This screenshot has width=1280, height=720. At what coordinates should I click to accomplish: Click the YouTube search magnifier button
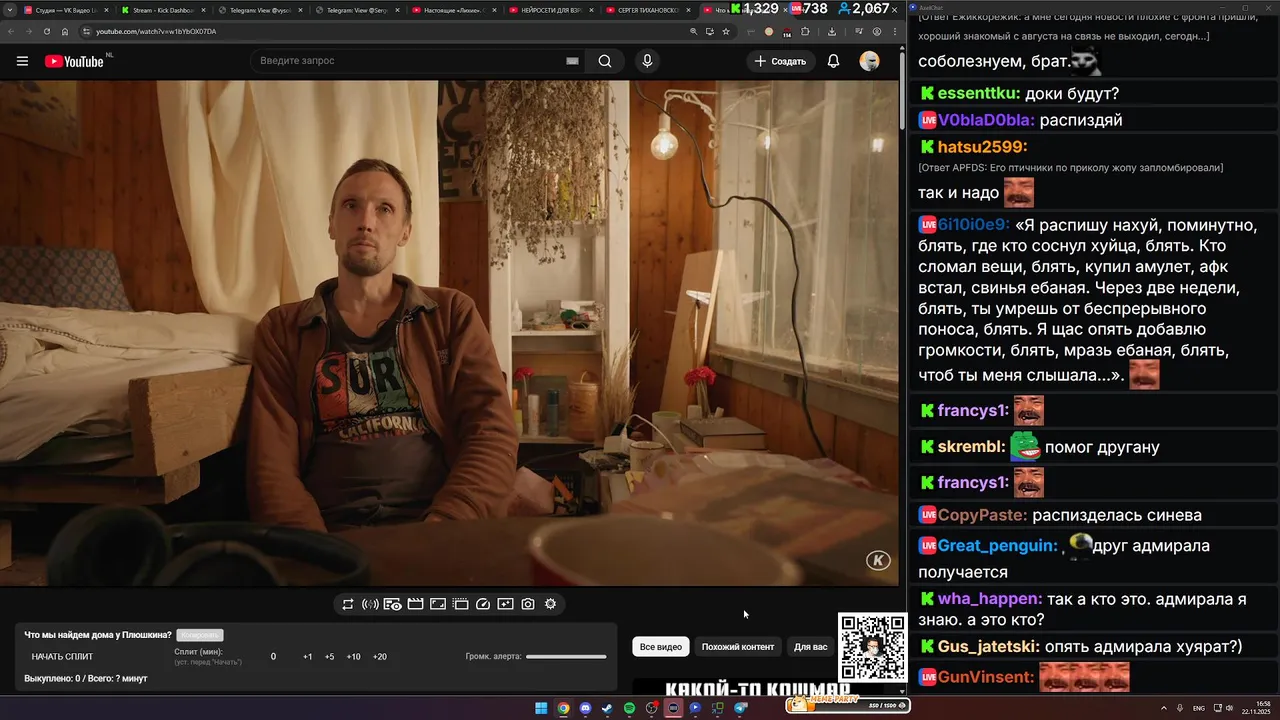pyautogui.click(x=605, y=61)
